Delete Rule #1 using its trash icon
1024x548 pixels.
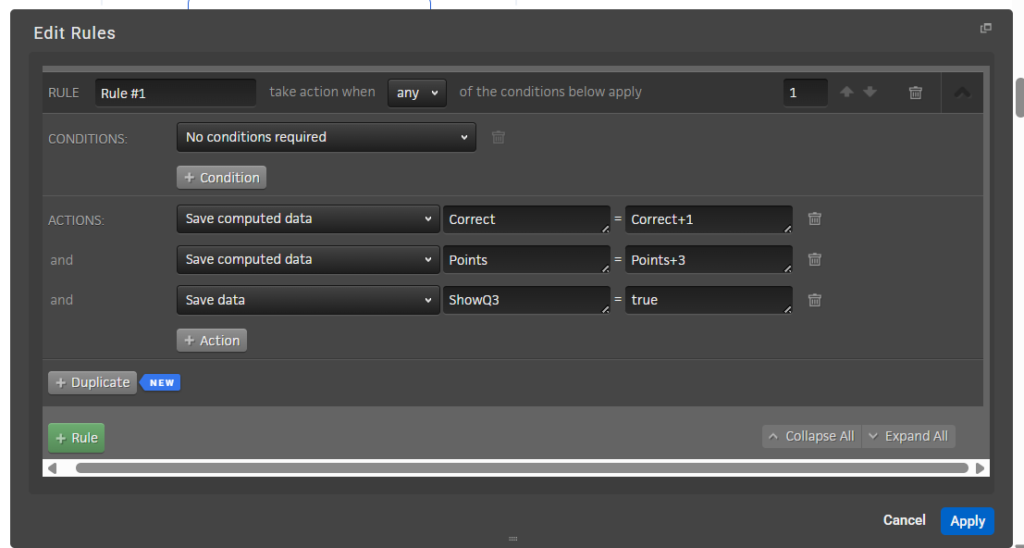coord(915,93)
